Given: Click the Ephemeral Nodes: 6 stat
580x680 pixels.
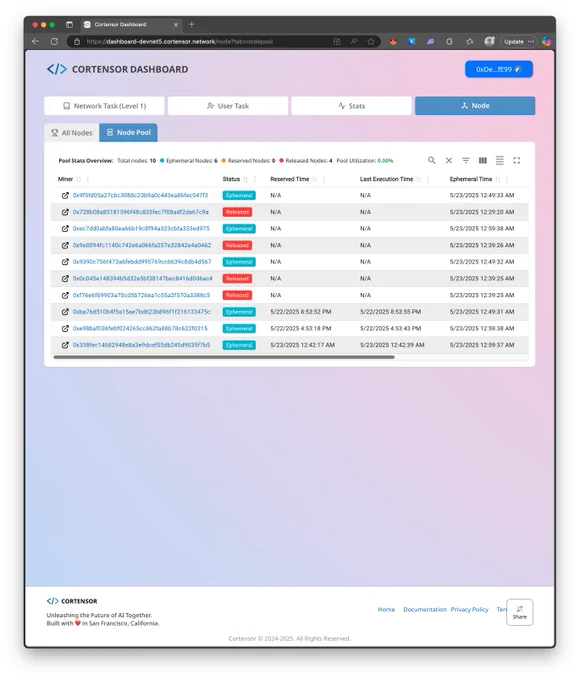Looking at the screenshot, I should (x=189, y=161).
